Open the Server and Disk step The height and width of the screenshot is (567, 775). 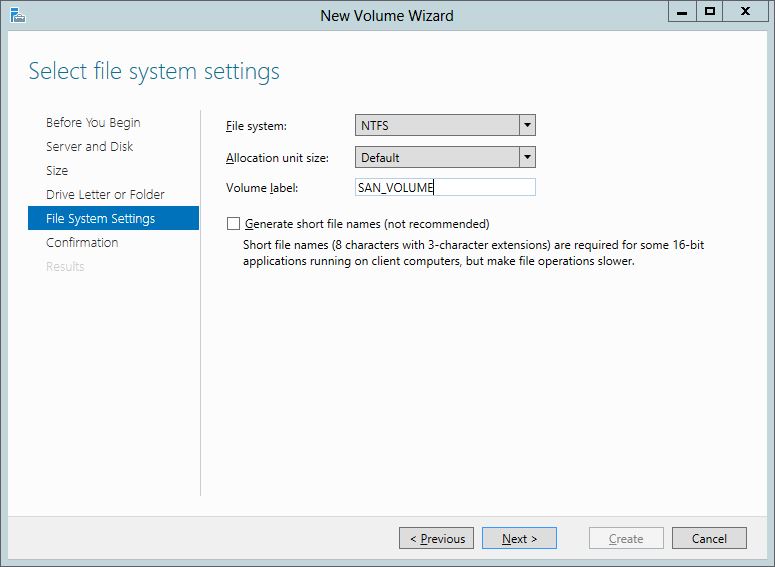(89, 146)
